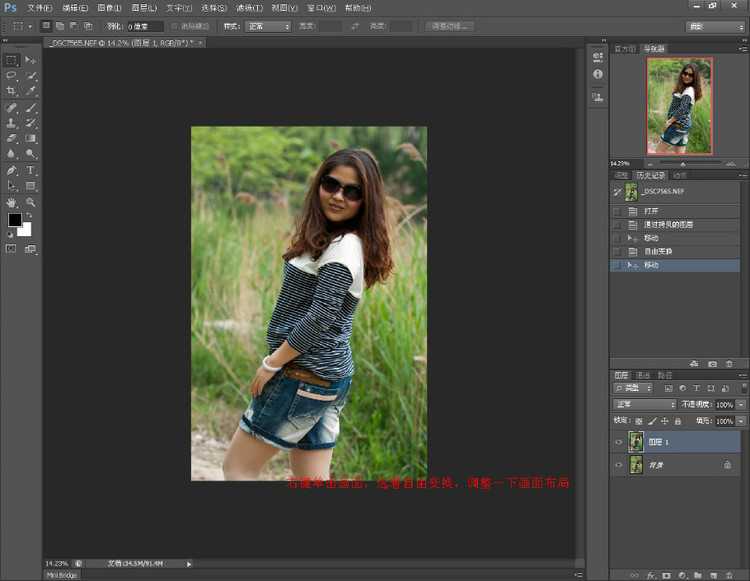750x581 pixels.
Task: Open the status bar info arrow
Action: [x=189, y=564]
